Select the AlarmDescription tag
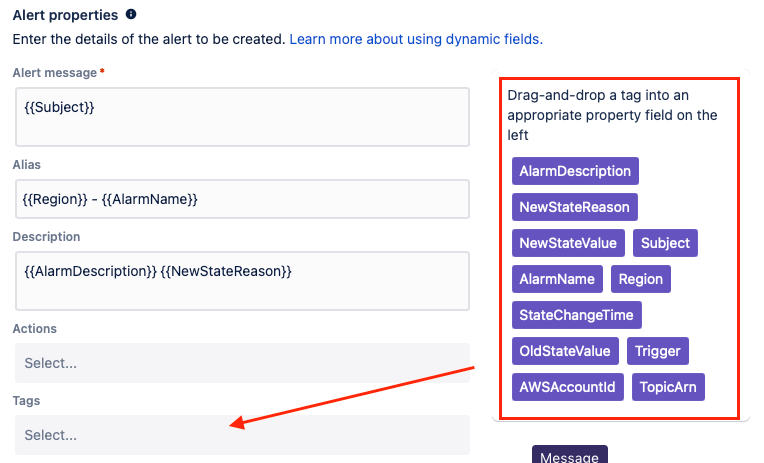The height and width of the screenshot is (463, 764). pyautogui.click(x=575, y=171)
